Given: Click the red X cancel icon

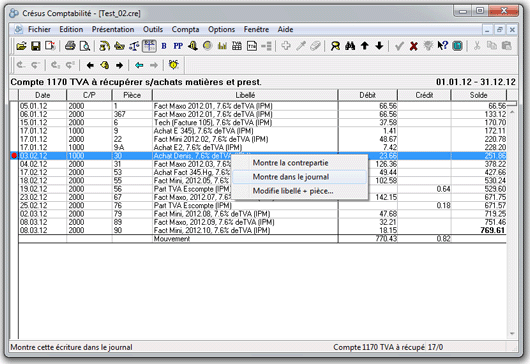Looking at the screenshot, I should [x=413, y=46].
